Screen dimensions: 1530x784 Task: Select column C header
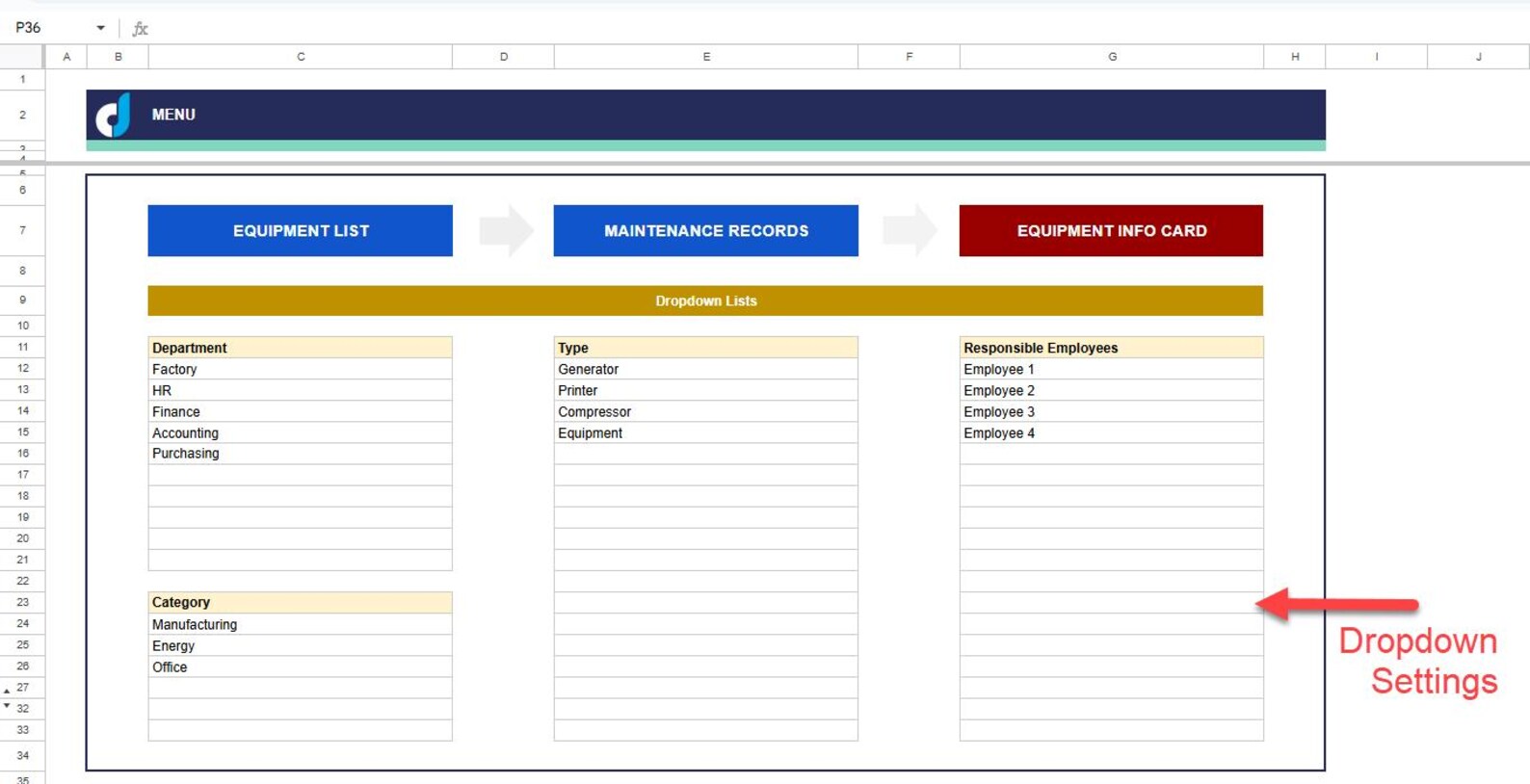pyautogui.click(x=301, y=57)
